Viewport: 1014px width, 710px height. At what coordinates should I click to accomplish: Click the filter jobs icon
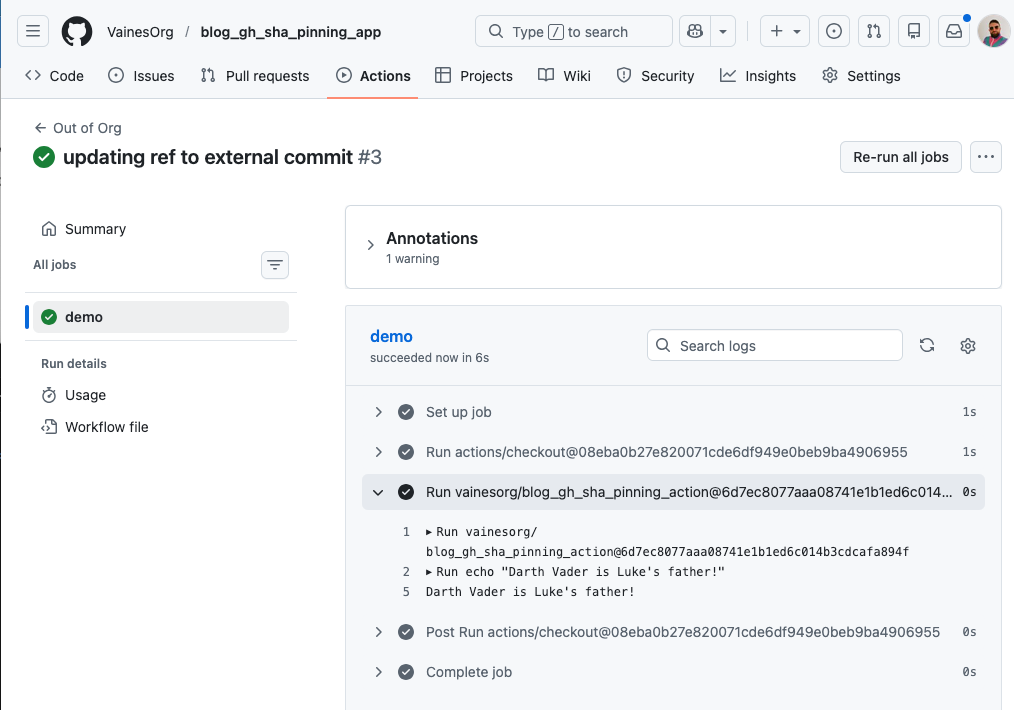point(275,265)
